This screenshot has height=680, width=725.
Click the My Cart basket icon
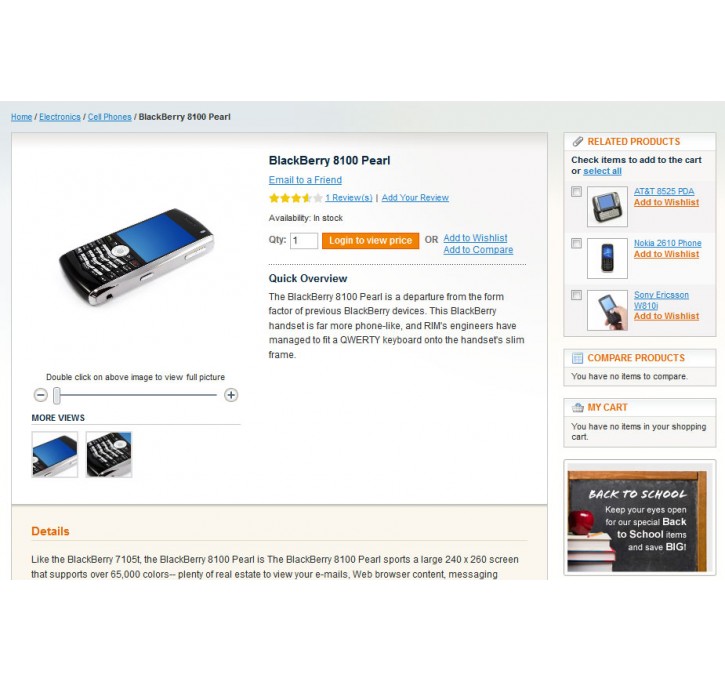point(578,408)
